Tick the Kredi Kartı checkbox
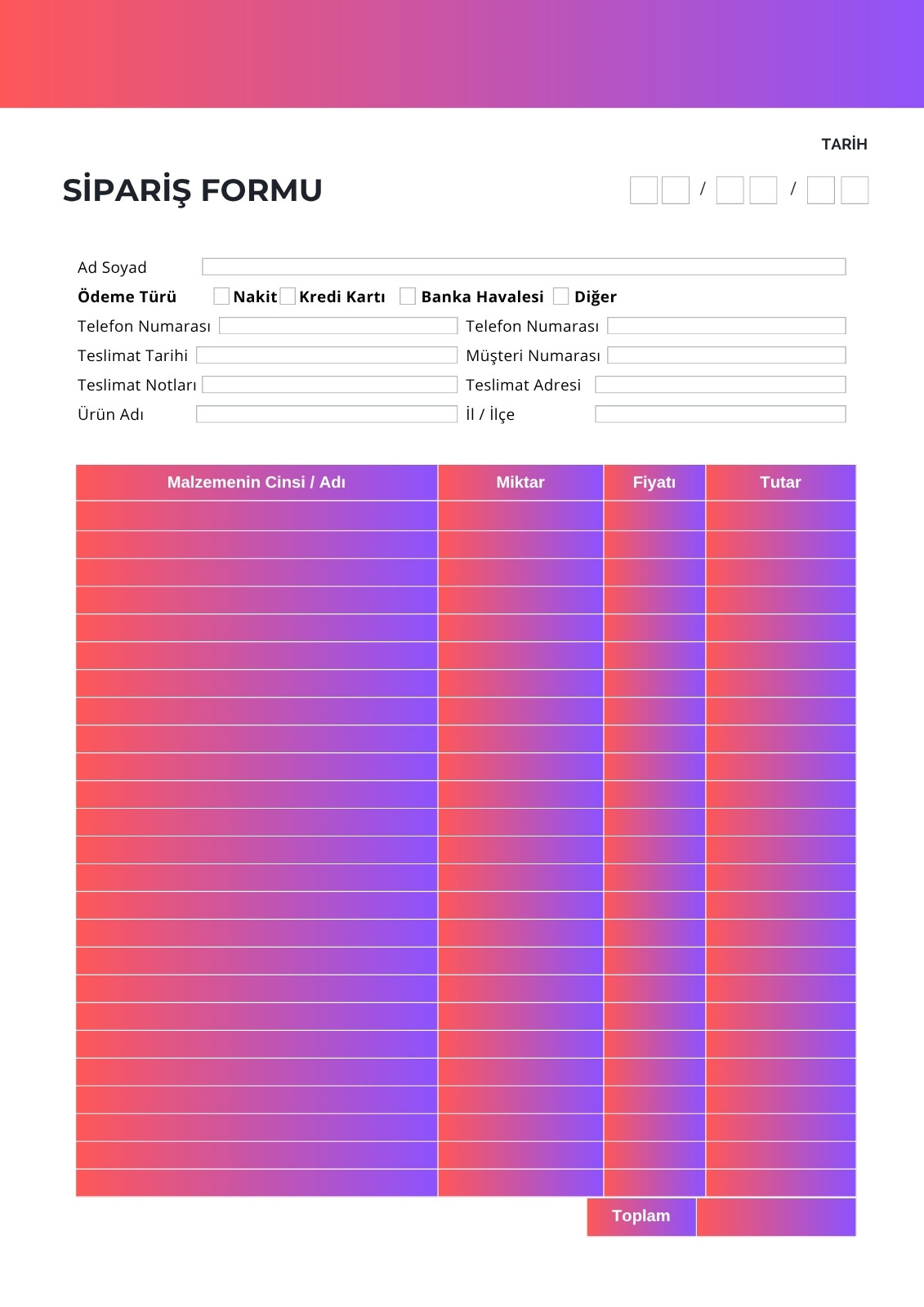The width and height of the screenshot is (924, 1307). 288,296
